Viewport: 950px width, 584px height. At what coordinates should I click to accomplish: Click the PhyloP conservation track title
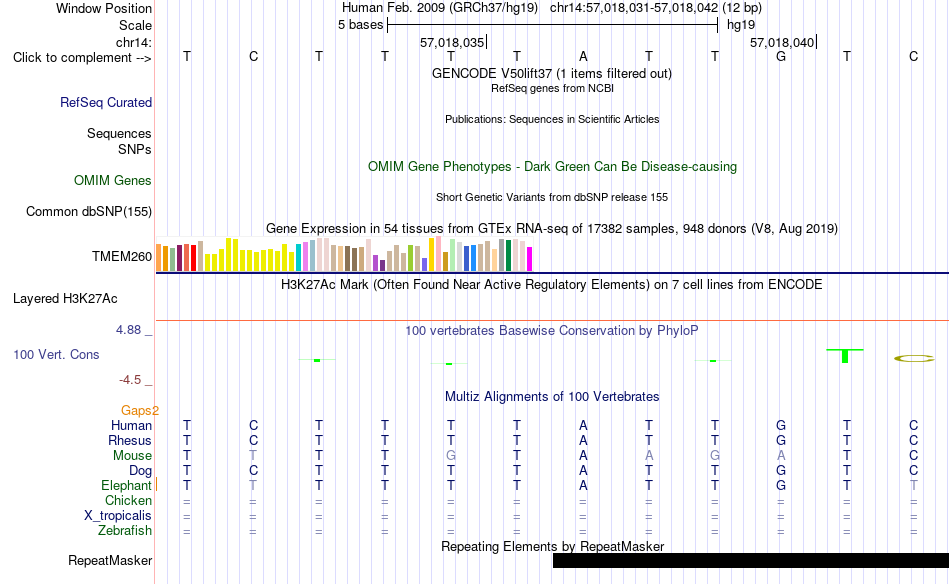point(552,331)
